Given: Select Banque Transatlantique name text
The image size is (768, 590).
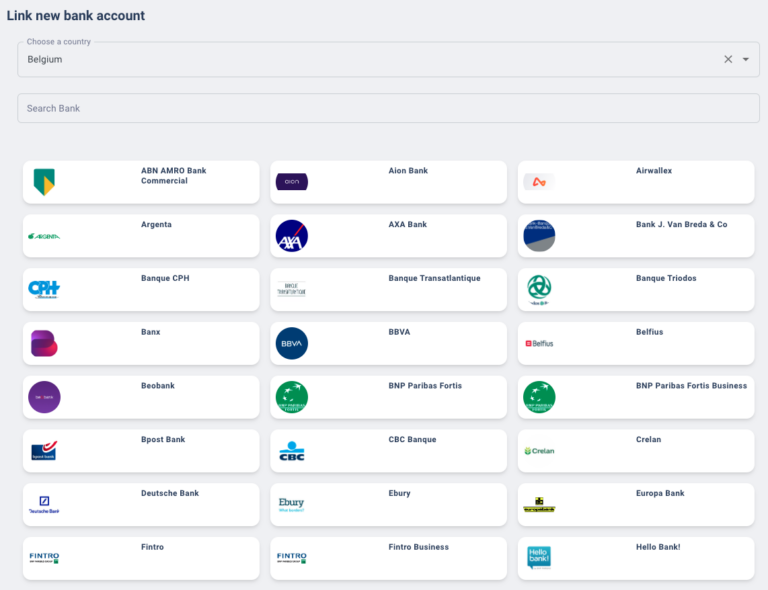Looking at the screenshot, I should tap(434, 278).
